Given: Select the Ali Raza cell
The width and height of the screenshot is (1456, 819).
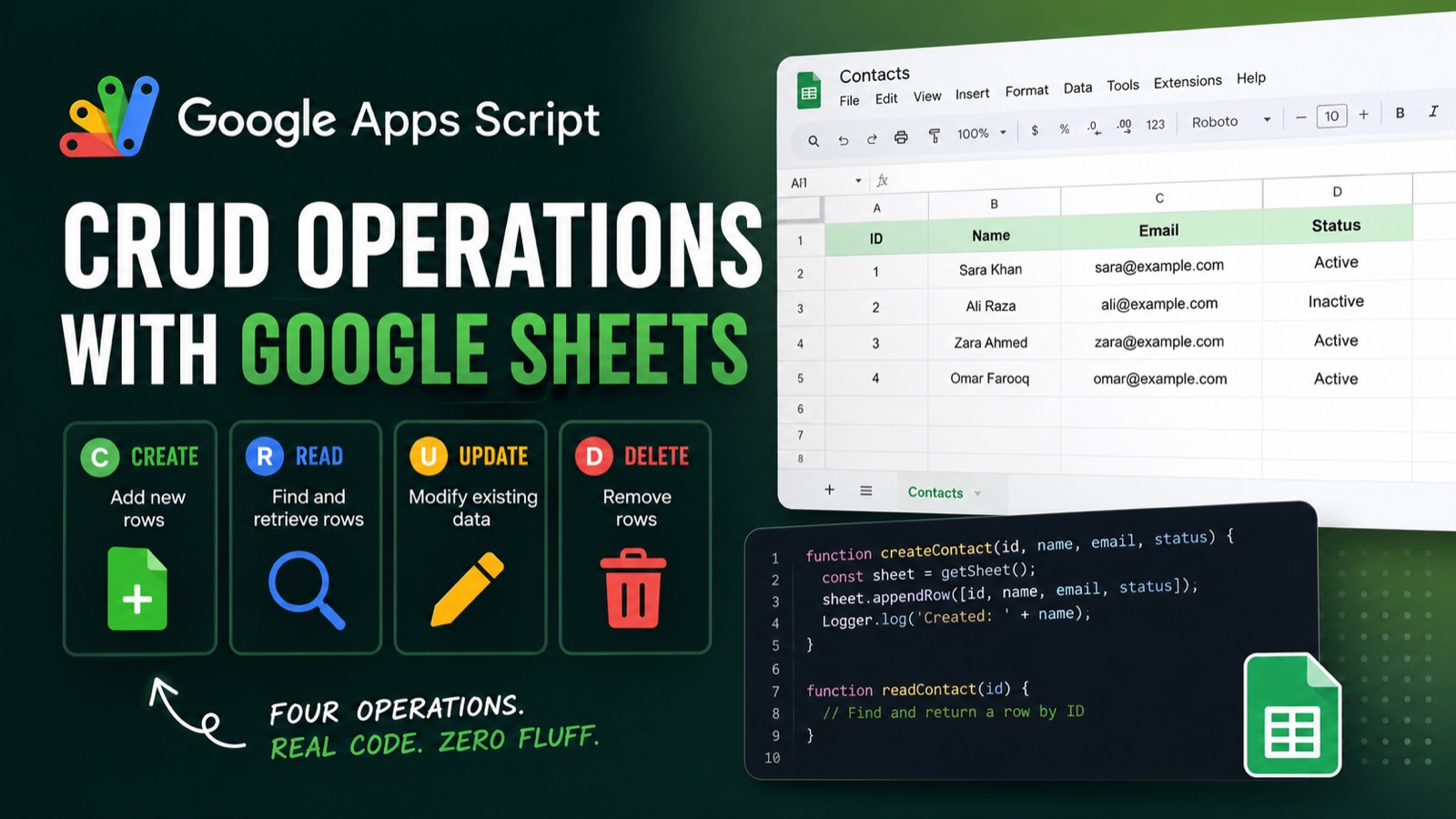Looking at the screenshot, I should click(995, 306).
